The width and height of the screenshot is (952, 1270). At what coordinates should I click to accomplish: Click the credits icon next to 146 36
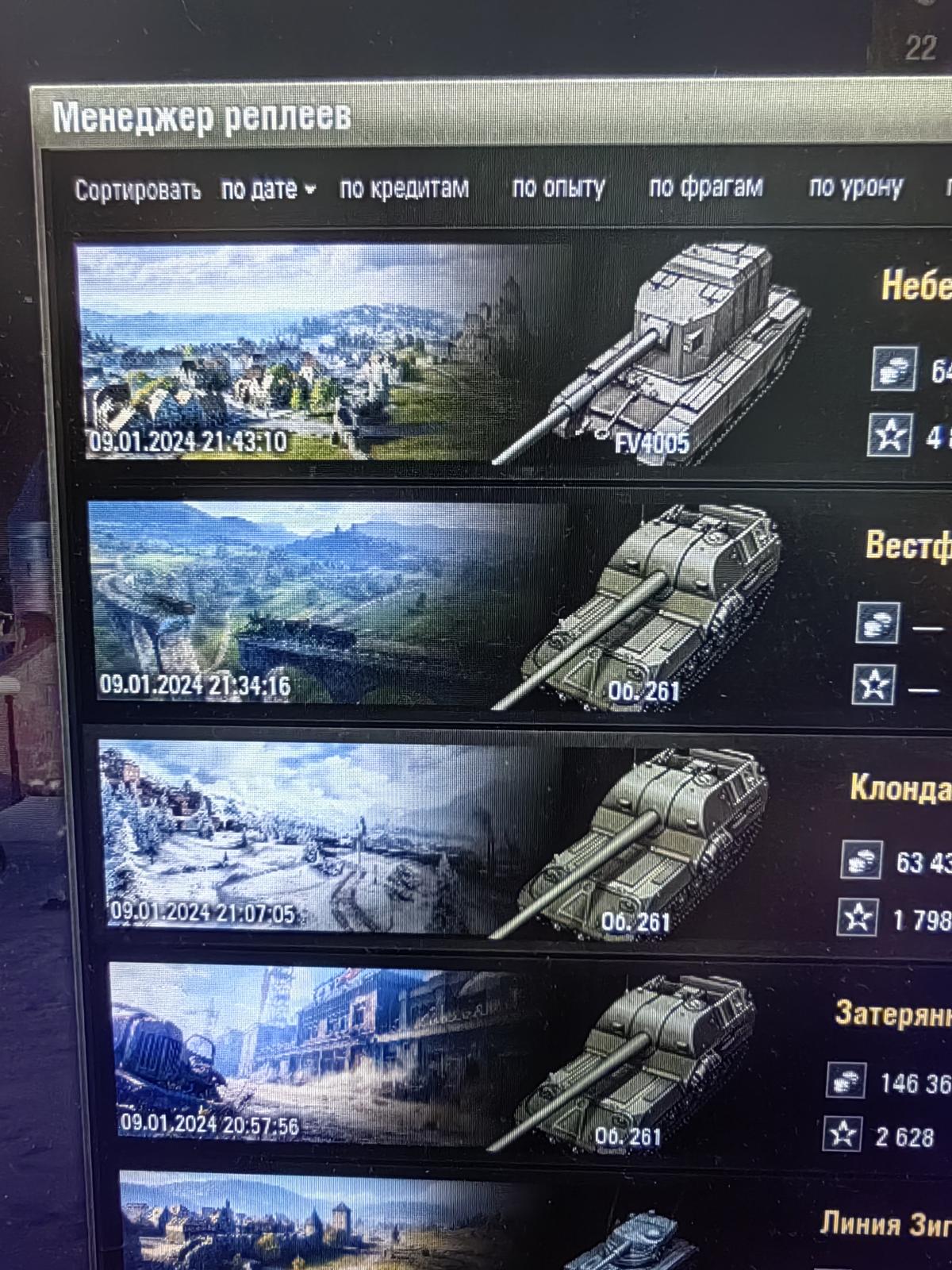pos(846,1080)
